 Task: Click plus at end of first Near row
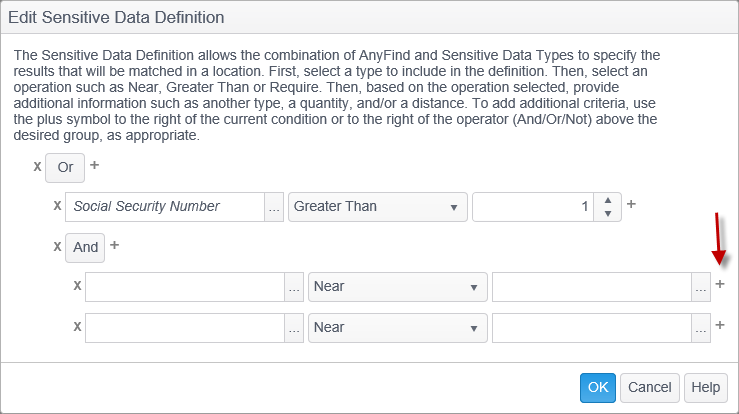point(720,285)
